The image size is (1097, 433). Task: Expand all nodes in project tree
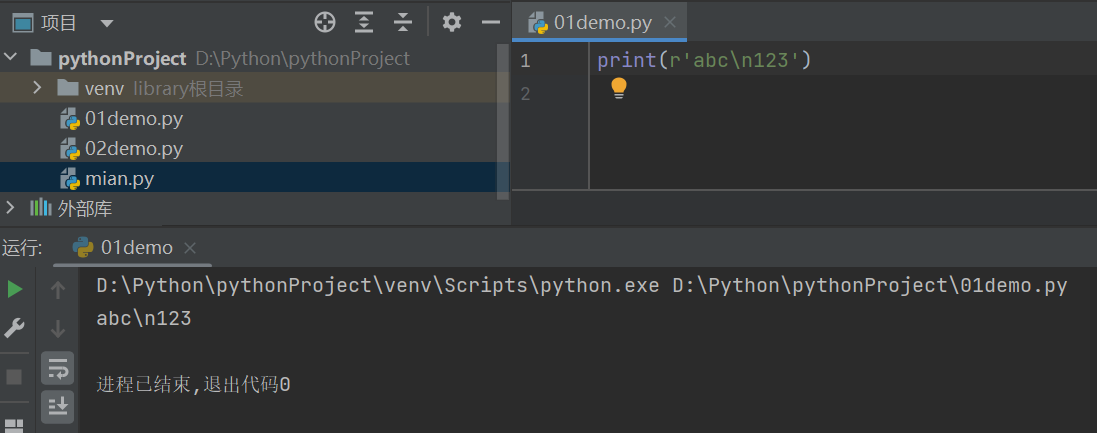coord(364,22)
